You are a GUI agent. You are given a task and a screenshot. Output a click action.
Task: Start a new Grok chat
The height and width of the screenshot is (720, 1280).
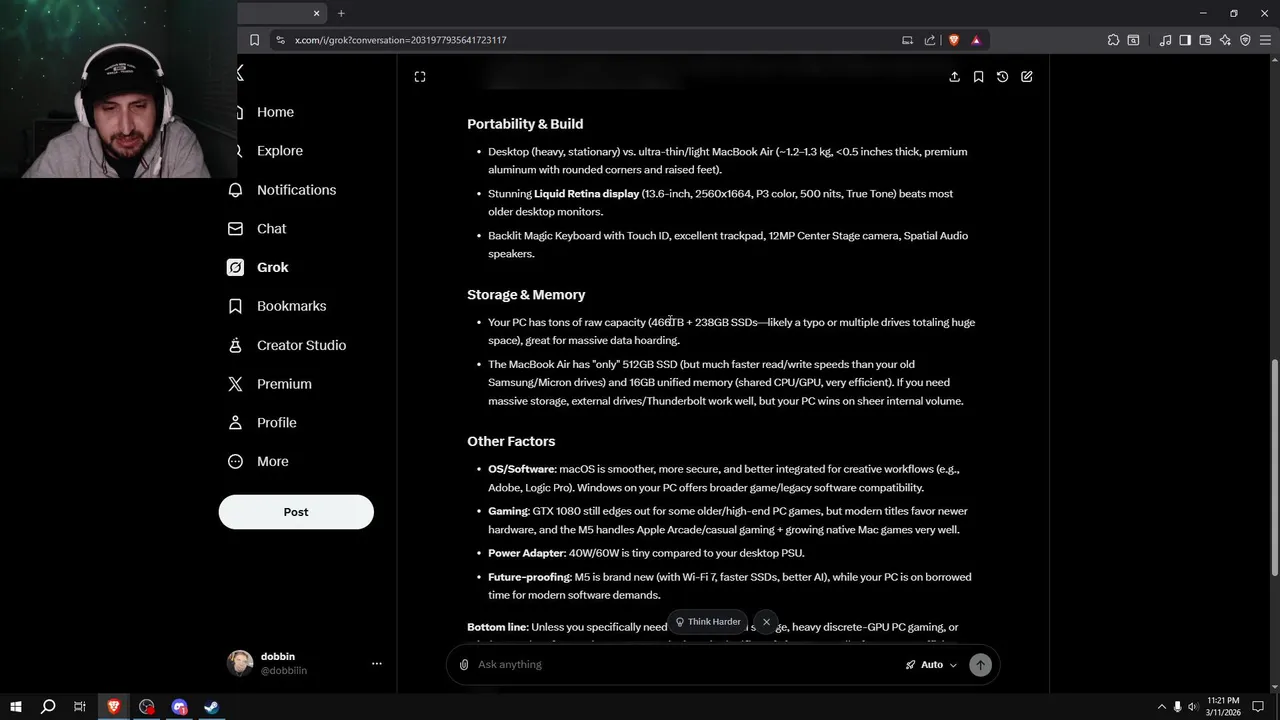click(1027, 77)
